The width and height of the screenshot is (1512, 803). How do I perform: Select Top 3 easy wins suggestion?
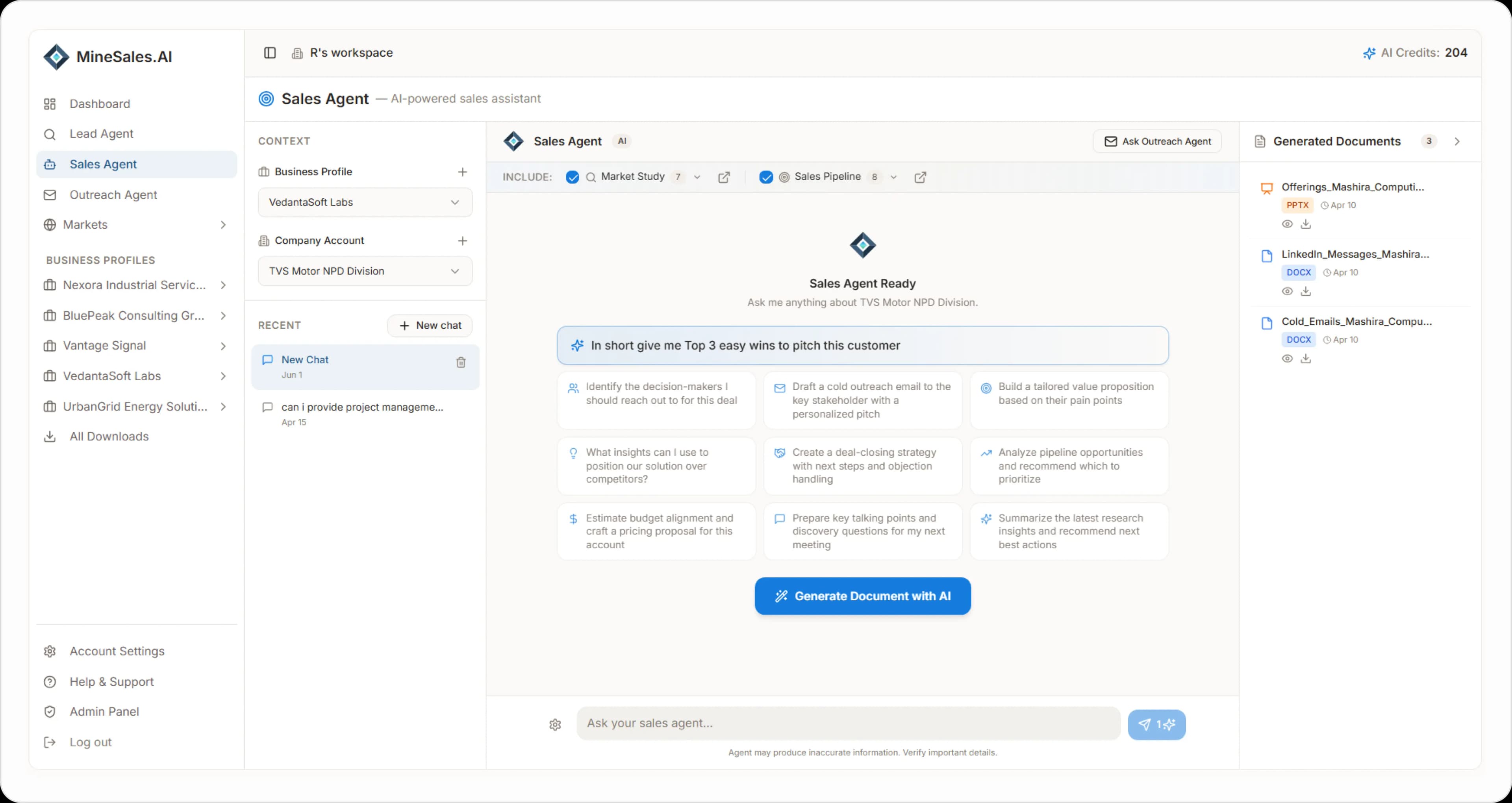(x=862, y=346)
